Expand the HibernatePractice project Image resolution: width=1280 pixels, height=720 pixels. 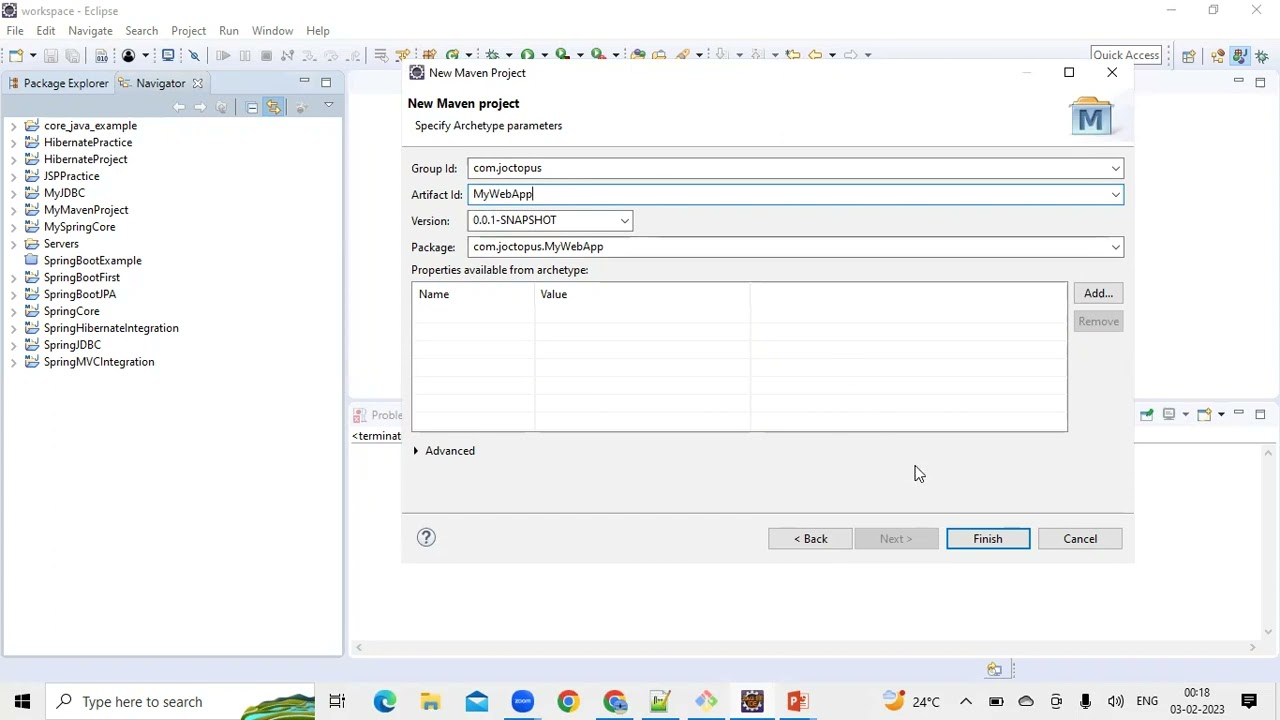point(14,143)
